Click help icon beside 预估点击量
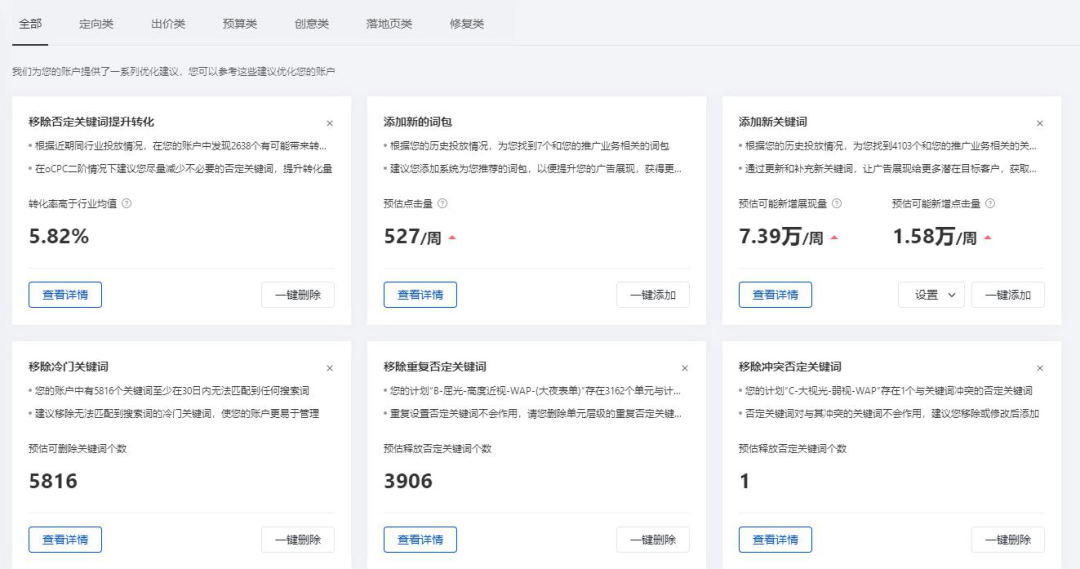Screen dimensions: 1080x569 coord(442,203)
